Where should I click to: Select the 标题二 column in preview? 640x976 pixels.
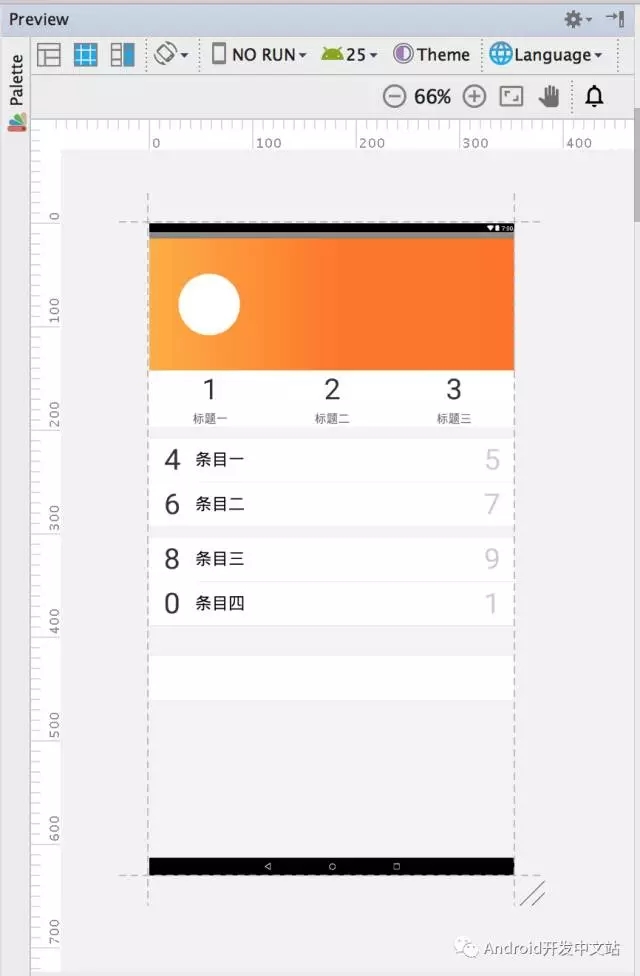332,400
